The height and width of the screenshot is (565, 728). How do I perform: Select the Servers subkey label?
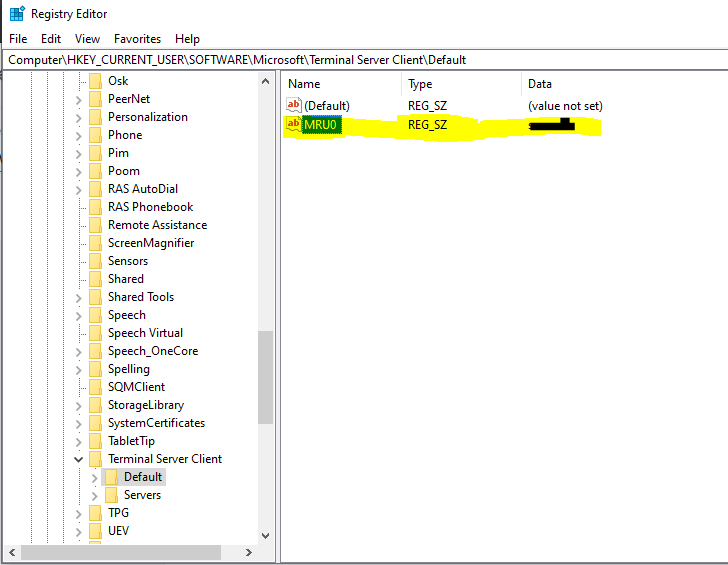click(x=142, y=495)
